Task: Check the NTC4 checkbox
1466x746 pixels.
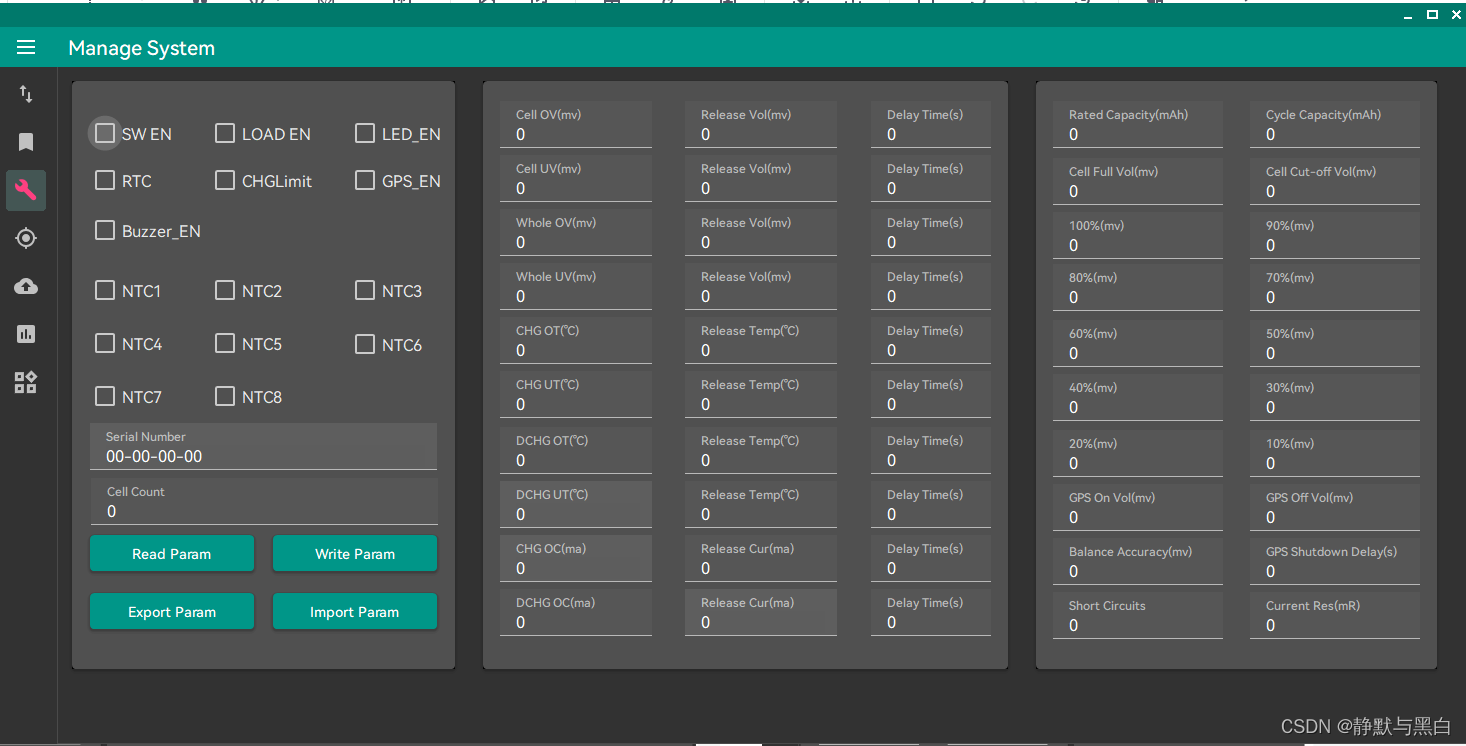Action: (x=105, y=343)
